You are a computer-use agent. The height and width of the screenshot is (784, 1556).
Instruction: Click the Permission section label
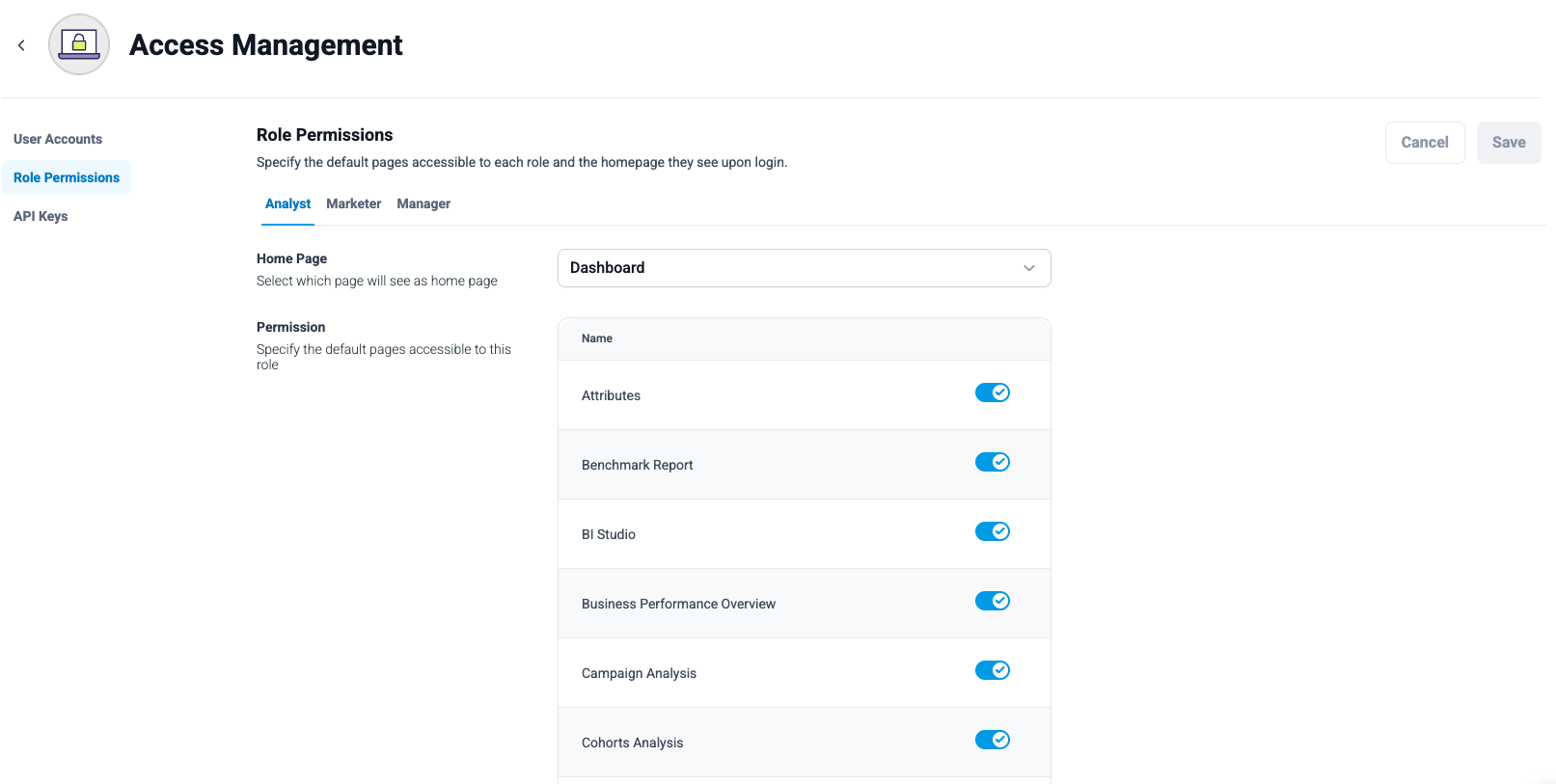click(290, 327)
